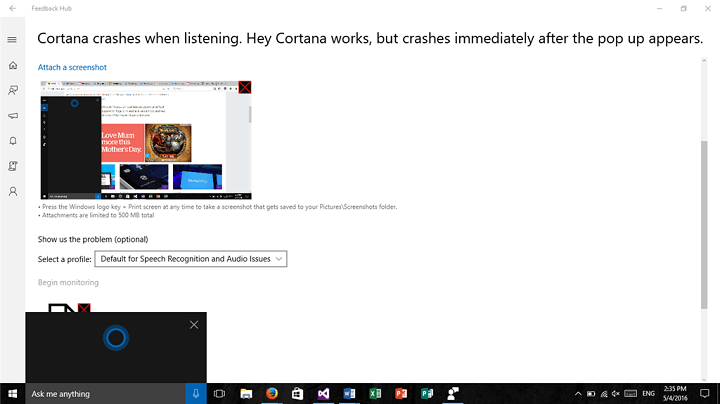720x404 pixels.
Task: Click the Attach a screenshot link
Action: pos(72,67)
